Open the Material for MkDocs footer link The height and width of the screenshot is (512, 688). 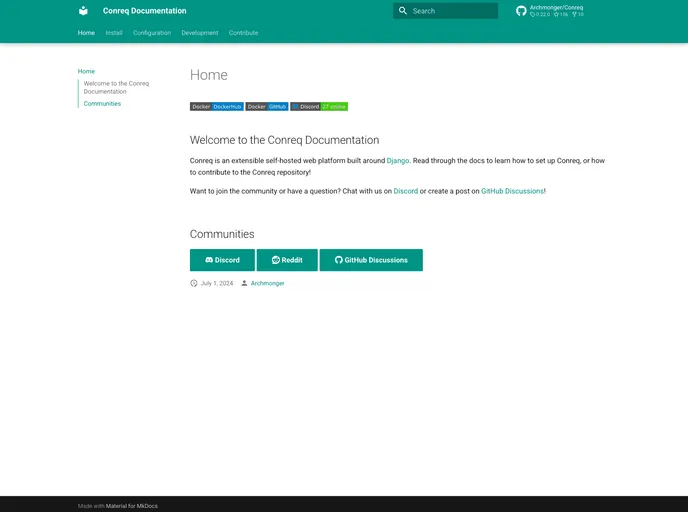click(131, 506)
